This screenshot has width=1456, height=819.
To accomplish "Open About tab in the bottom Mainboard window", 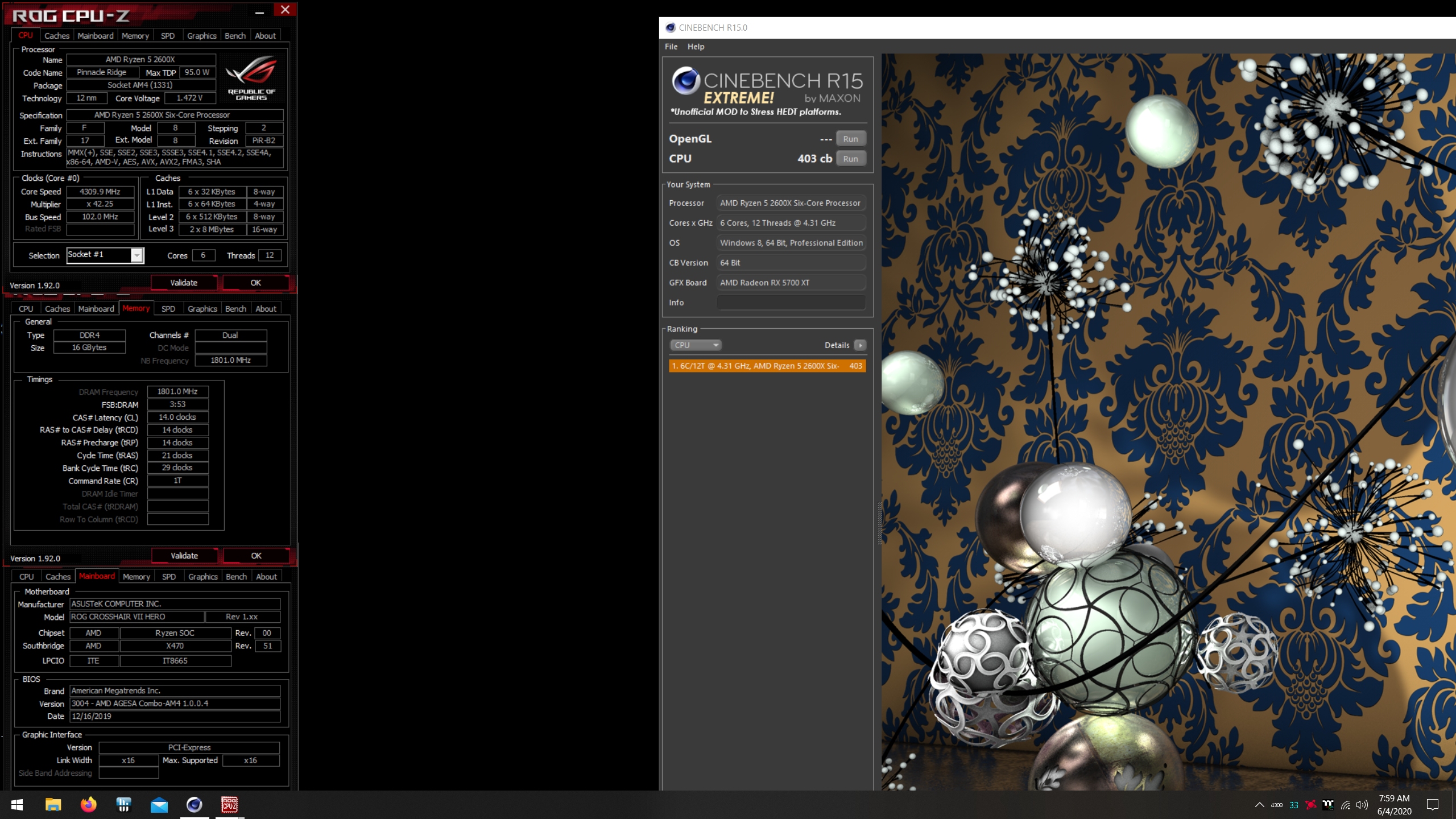I will [267, 577].
